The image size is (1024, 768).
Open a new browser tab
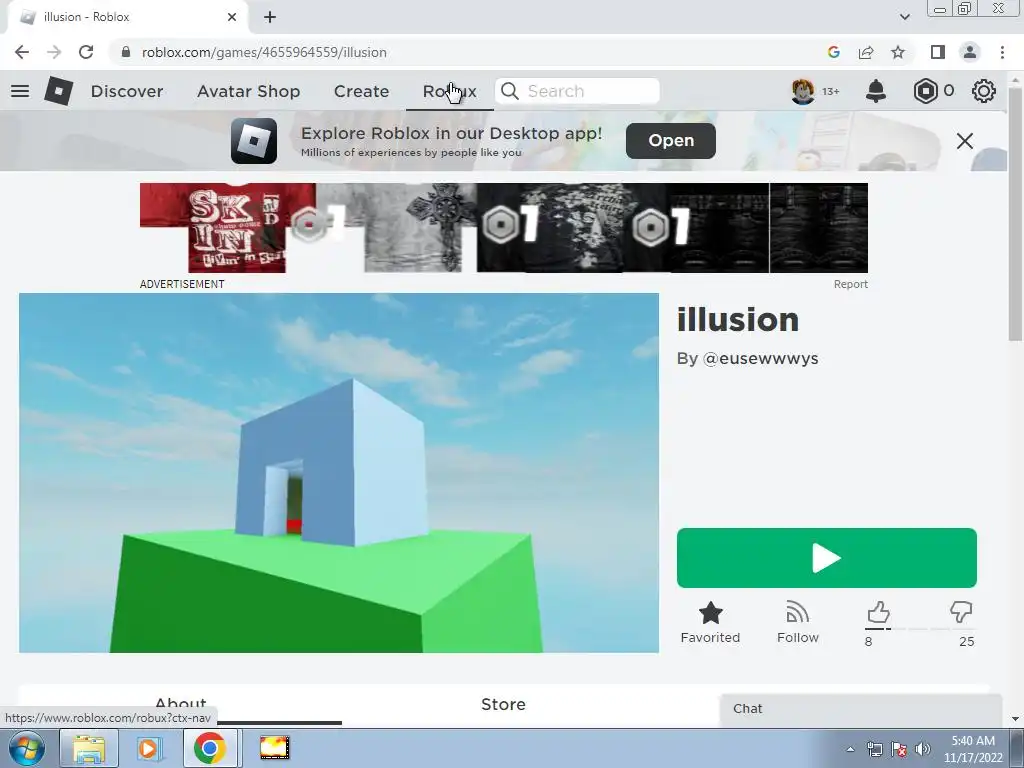[270, 18]
